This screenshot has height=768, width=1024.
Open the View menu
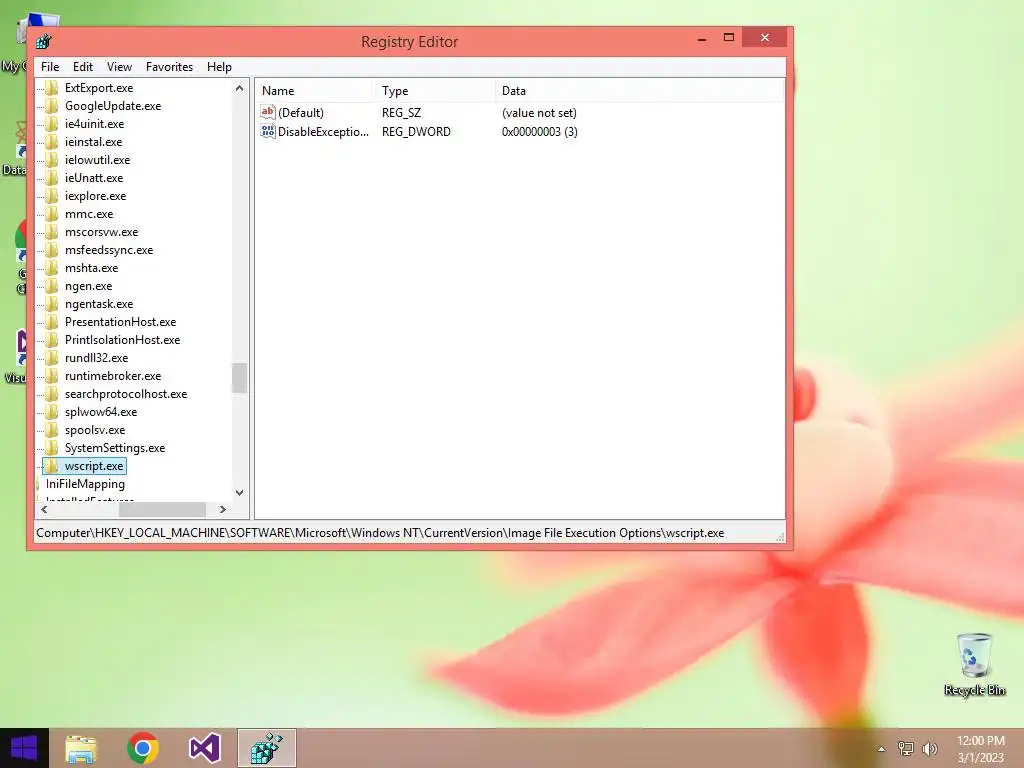pos(119,67)
